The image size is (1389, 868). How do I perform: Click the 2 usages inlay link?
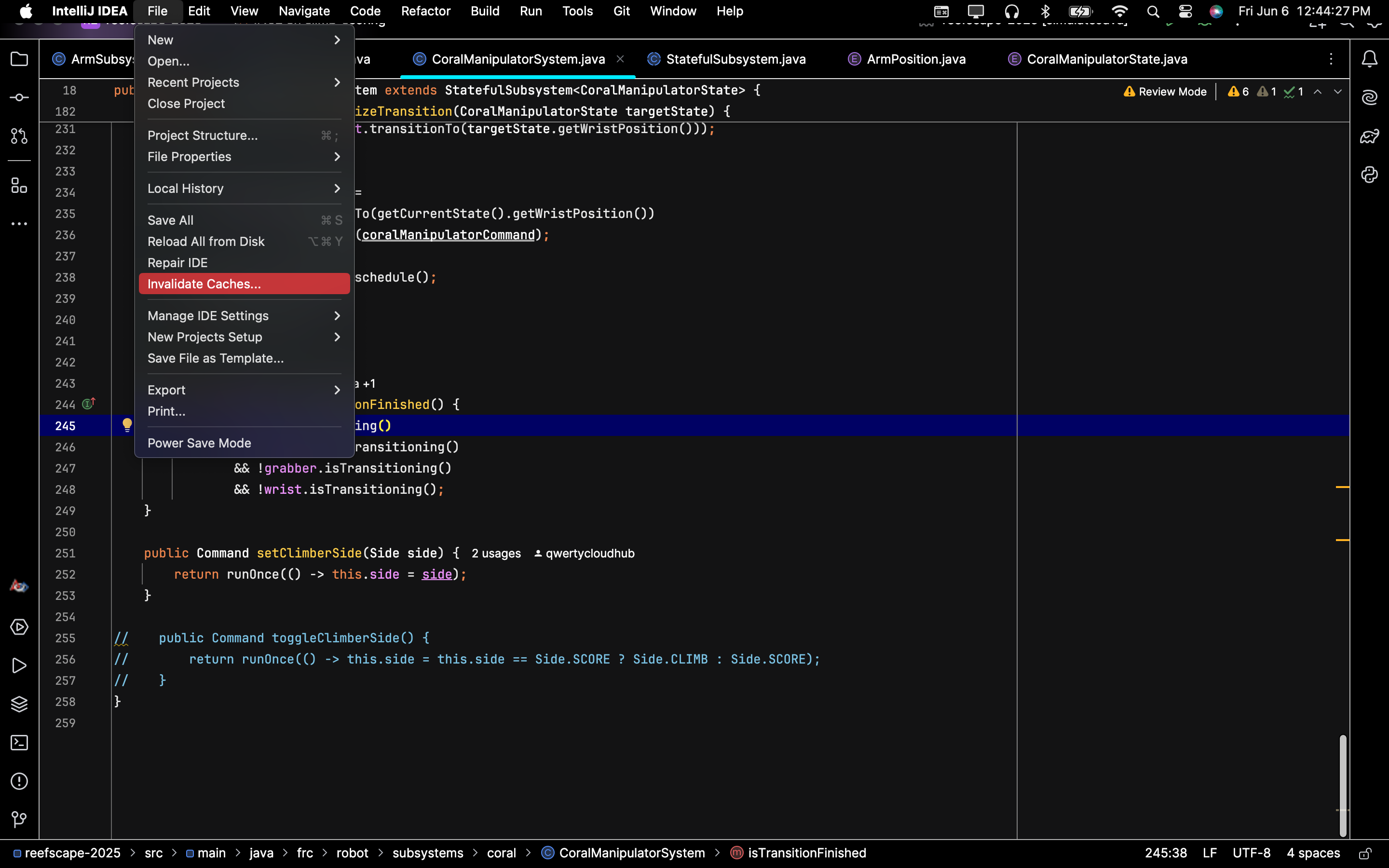496,554
